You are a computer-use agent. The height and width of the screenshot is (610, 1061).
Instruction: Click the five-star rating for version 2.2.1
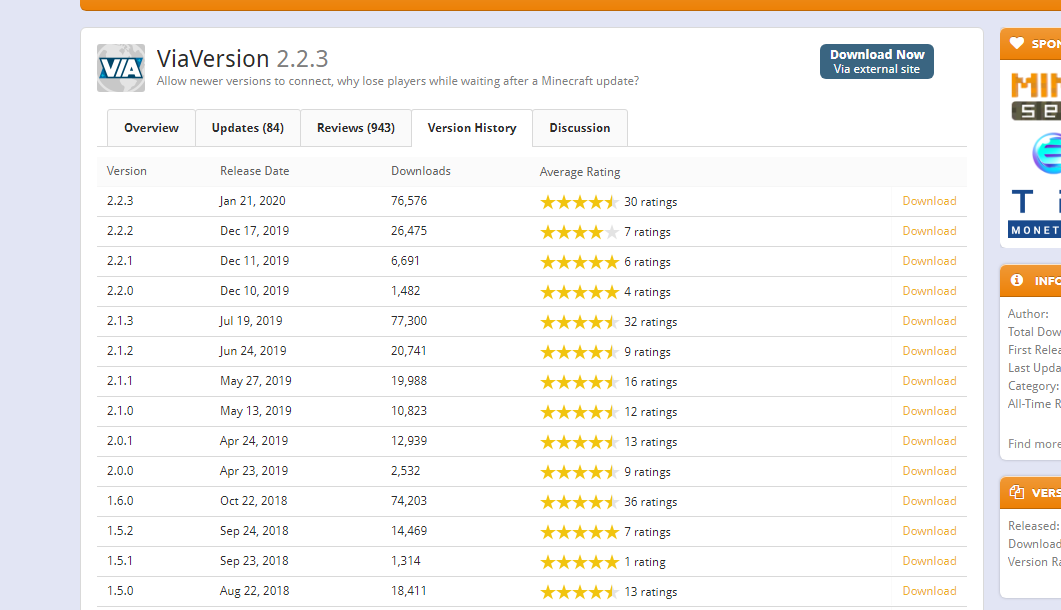click(x=579, y=262)
